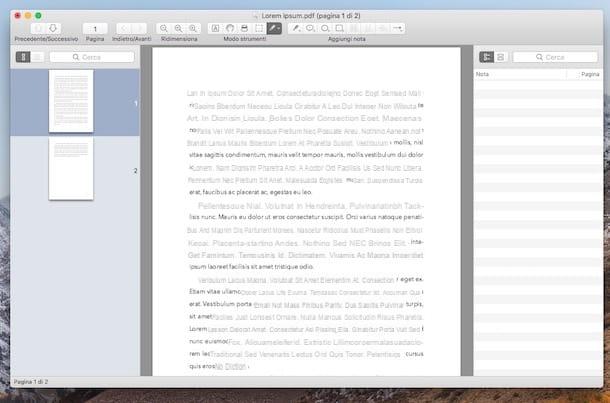
Task: Click the PDF document icon in title bar
Action: [x=256, y=16]
